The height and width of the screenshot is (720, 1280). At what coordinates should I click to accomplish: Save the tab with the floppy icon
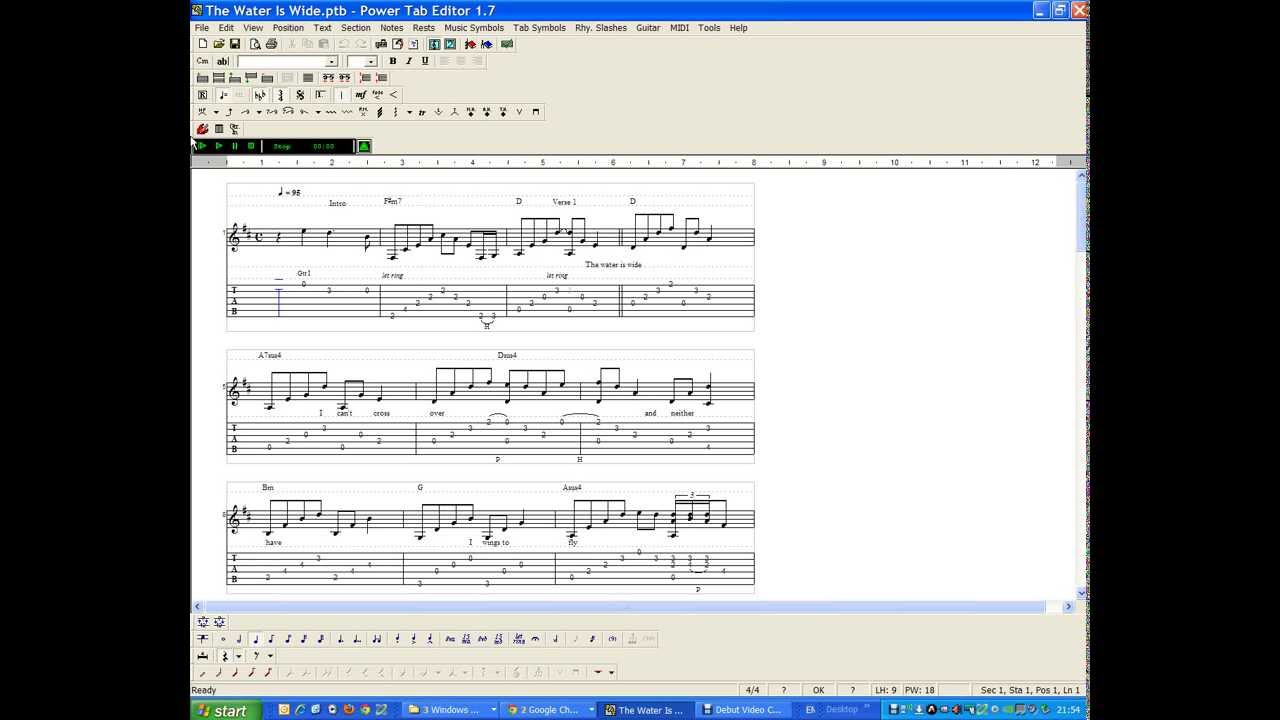[235, 44]
